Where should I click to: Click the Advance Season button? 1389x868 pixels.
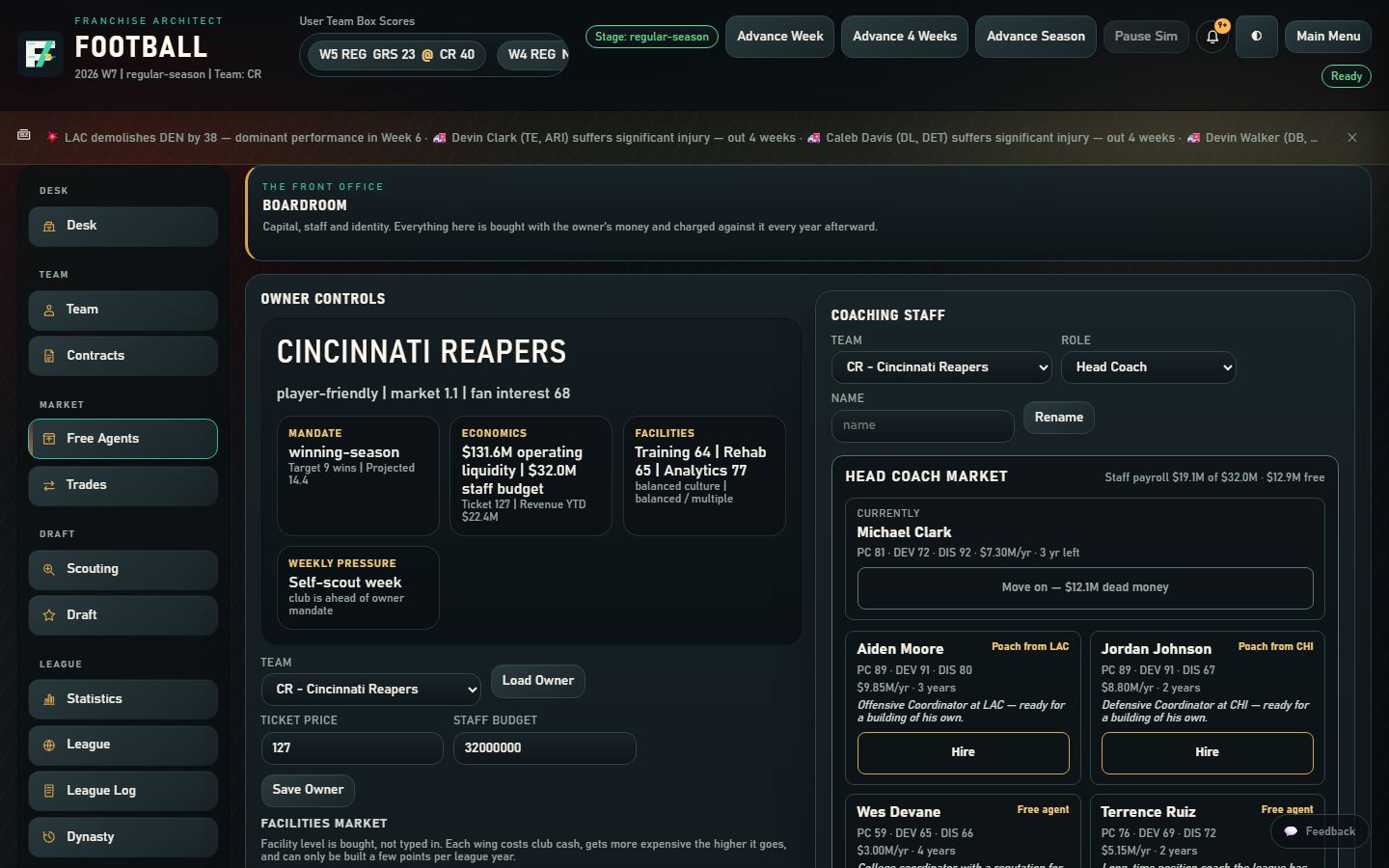[x=1036, y=37]
